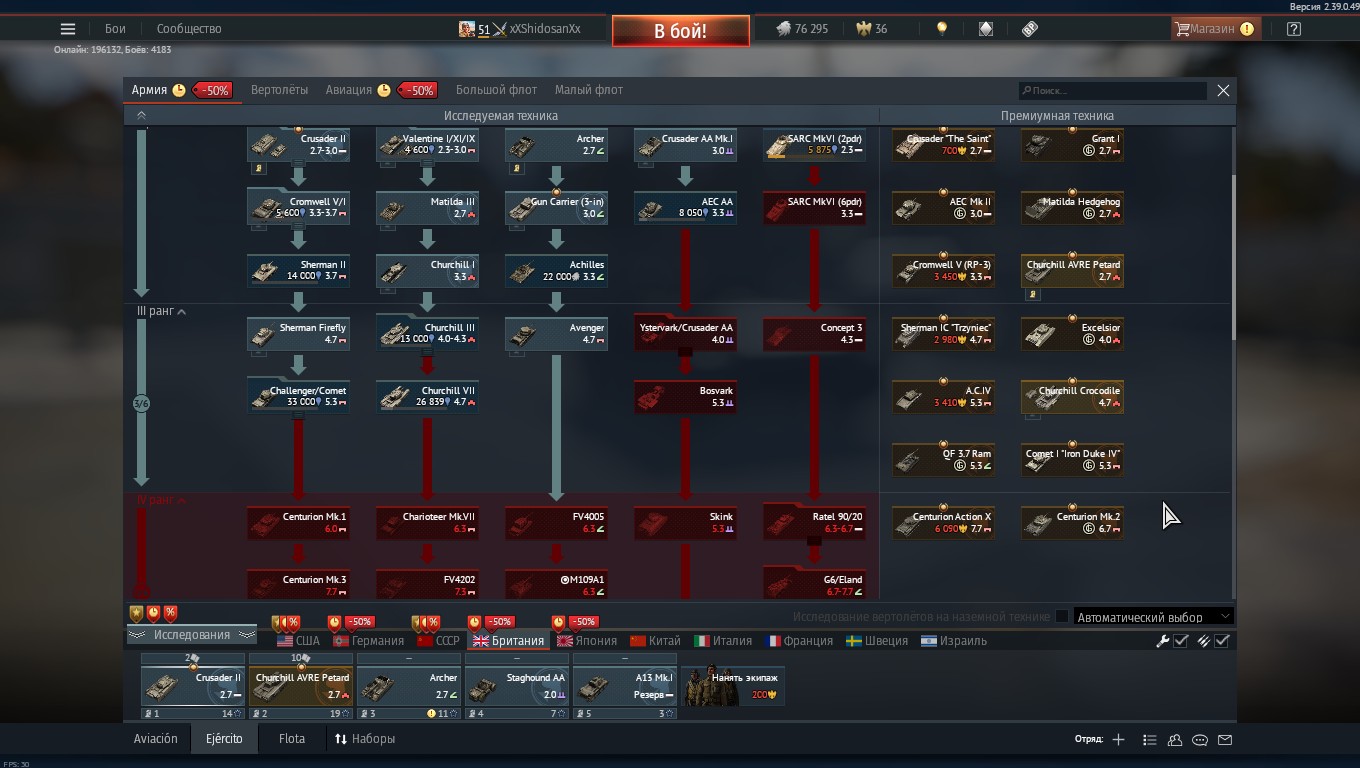Viewport: 1360px width, 768px height.
Task: Open the mail envelope icon
Action: pos(1225,740)
